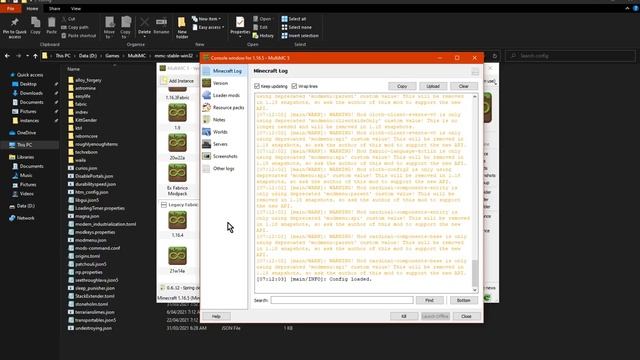This screenshot has height=360, width=640.
Task: Click Copy path in the ribbon
Action: [75, 27]
